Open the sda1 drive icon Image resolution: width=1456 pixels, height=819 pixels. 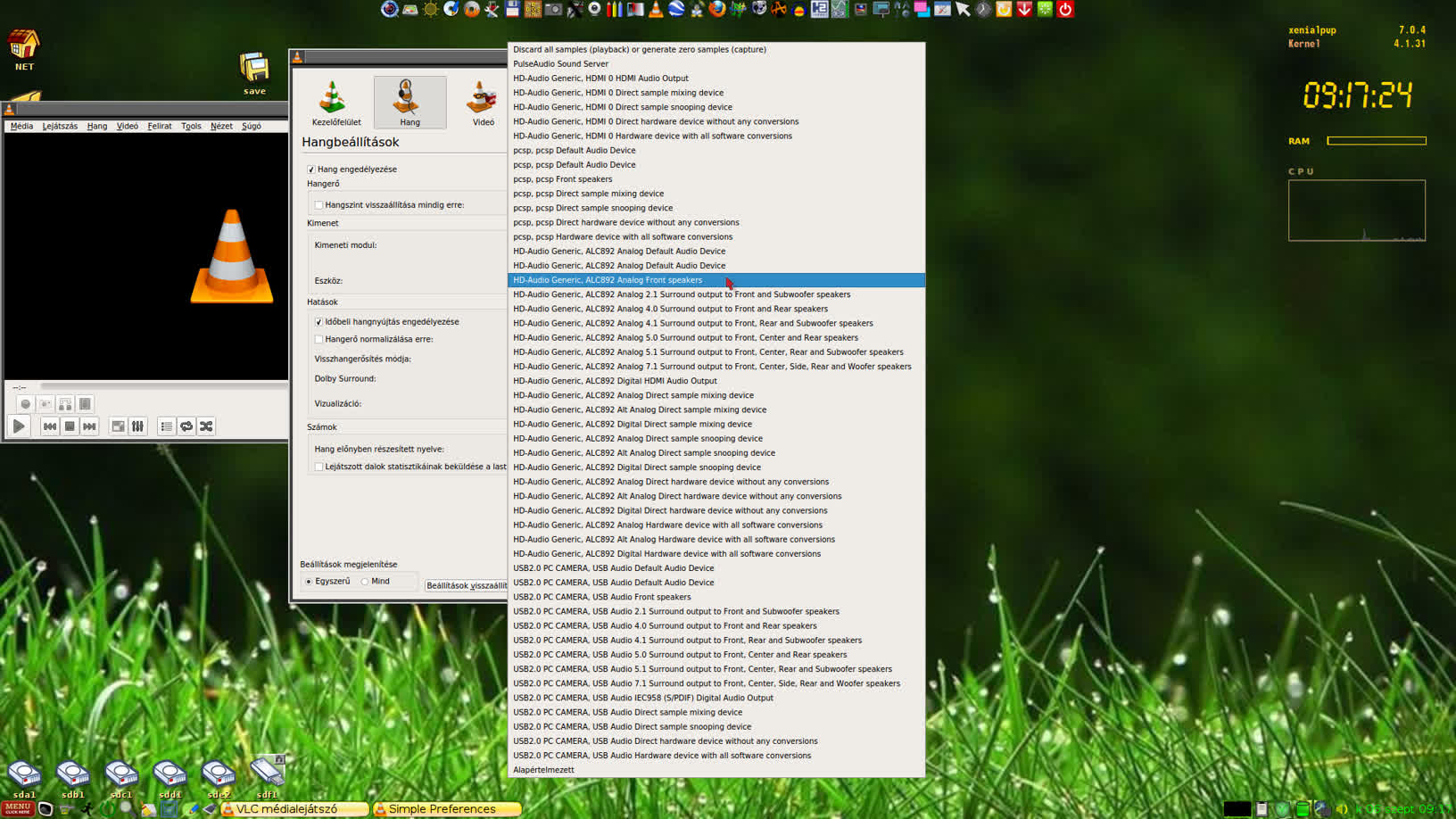coord(24,778)
